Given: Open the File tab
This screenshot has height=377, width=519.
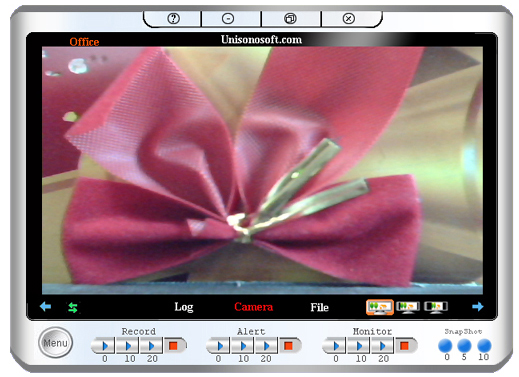Looking at the screenshot, I should pyautogui.click(x=319, y=307).
